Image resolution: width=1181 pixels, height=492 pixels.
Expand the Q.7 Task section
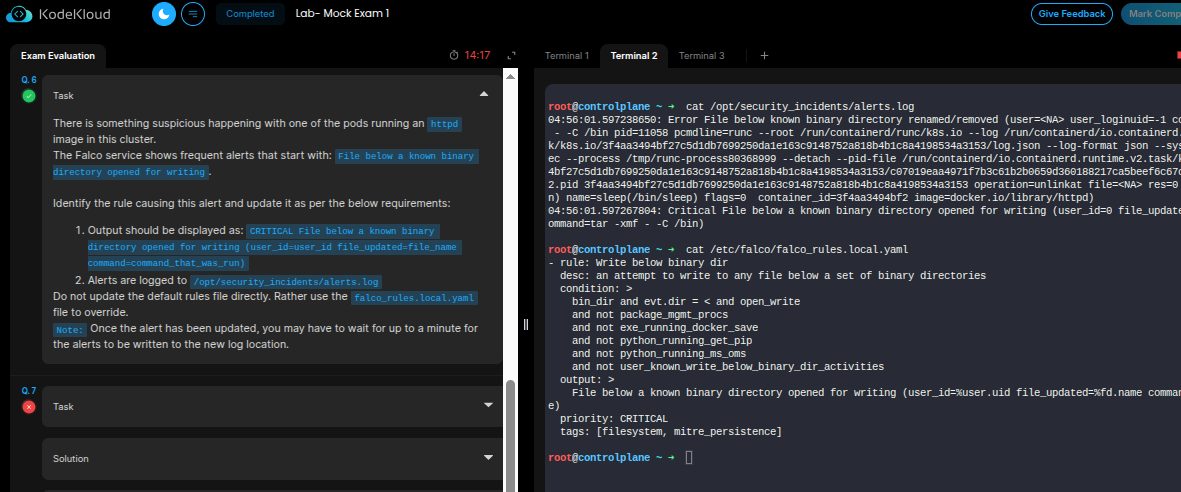pyautogui.click(x=488, y=406)
